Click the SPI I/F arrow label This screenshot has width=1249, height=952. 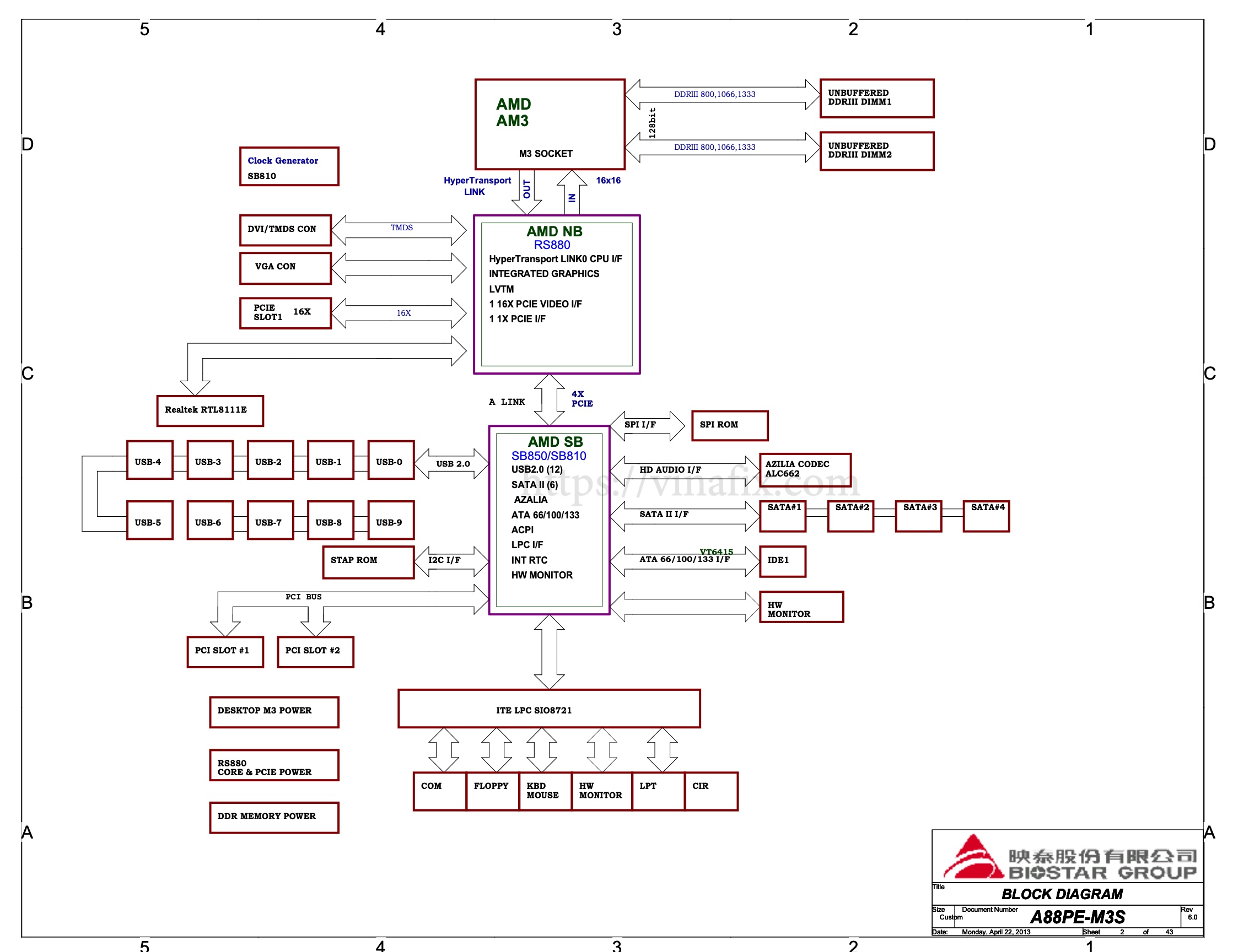[640, 424]
